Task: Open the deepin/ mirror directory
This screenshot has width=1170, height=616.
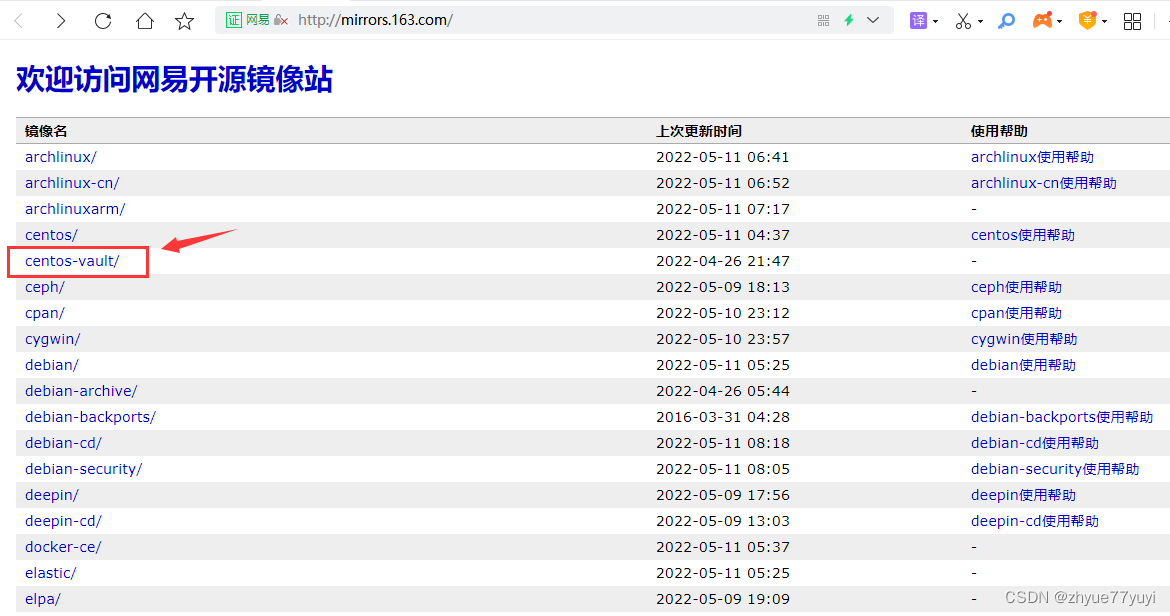Action: click(51, 495)
